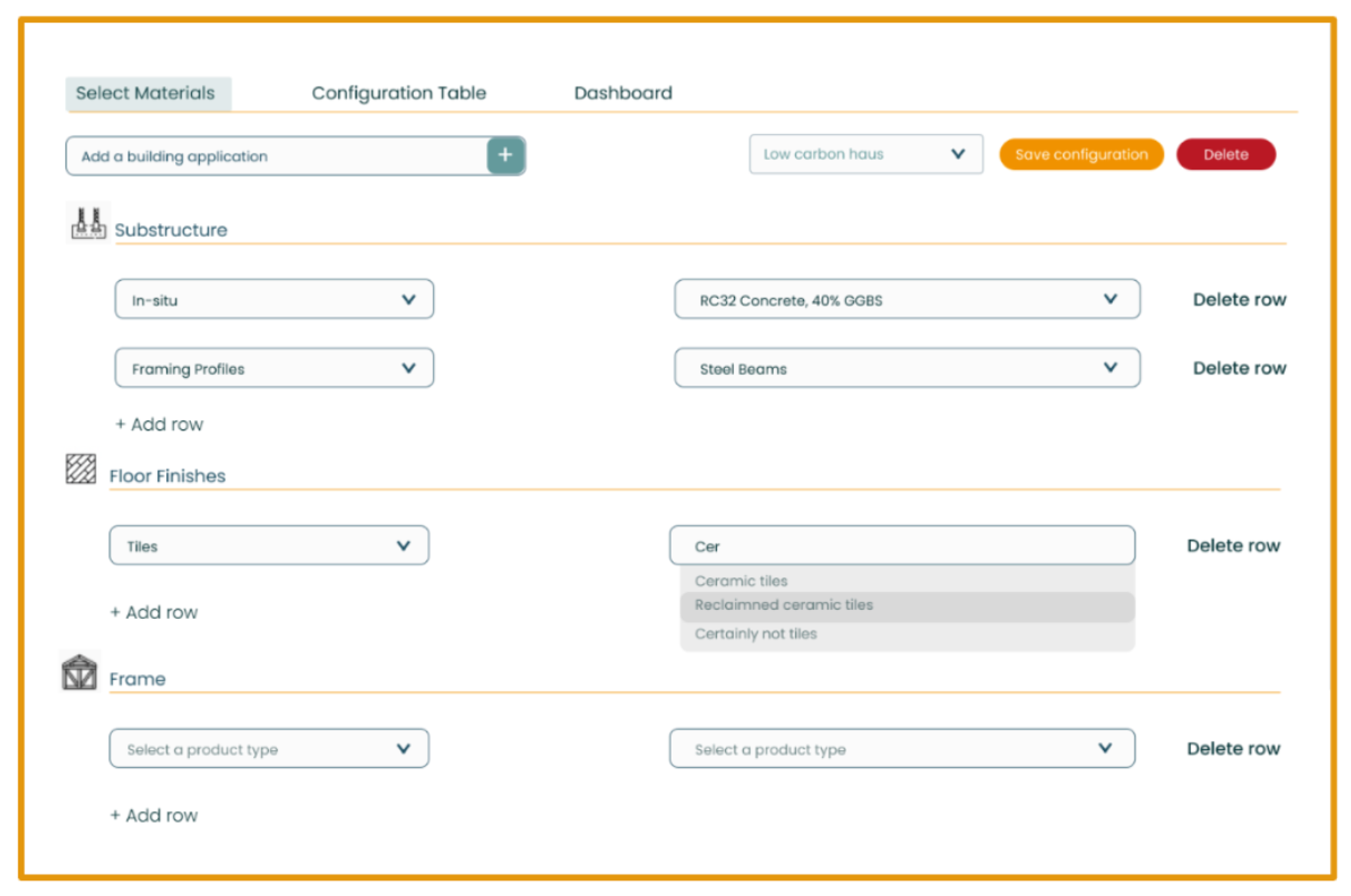The image size is (1351, 896).
Task: Click the Floor Finishes hatched icon
Action: (x=81, y=469)
